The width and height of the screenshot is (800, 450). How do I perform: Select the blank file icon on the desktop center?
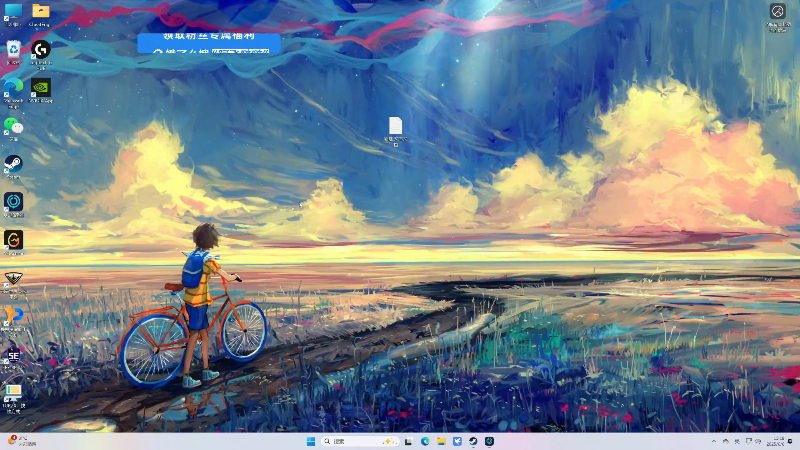(x=395, y=131)
